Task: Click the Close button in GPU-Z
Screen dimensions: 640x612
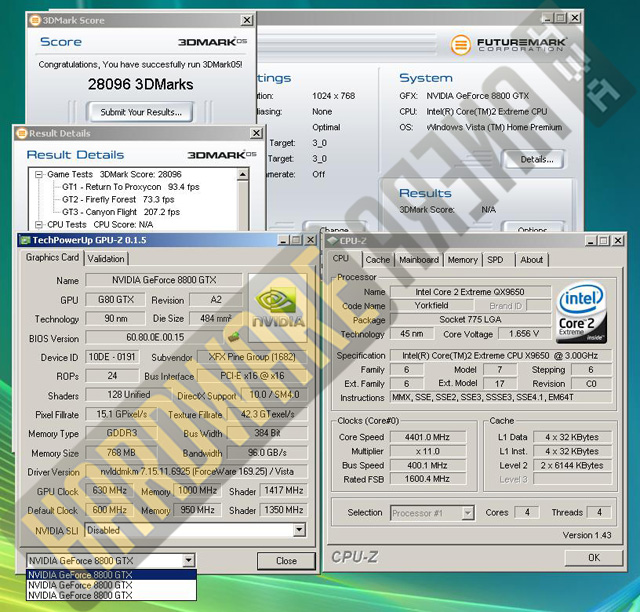Action: [286, 561]
